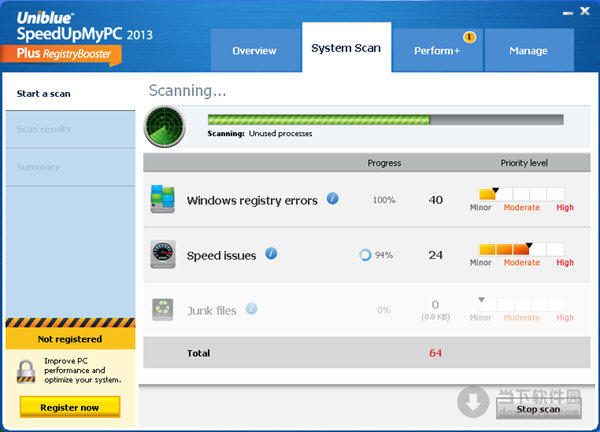Minimize the SpeedUpMyPC window
The width and height of the screenshot is (600, 432).
[568, 13]
